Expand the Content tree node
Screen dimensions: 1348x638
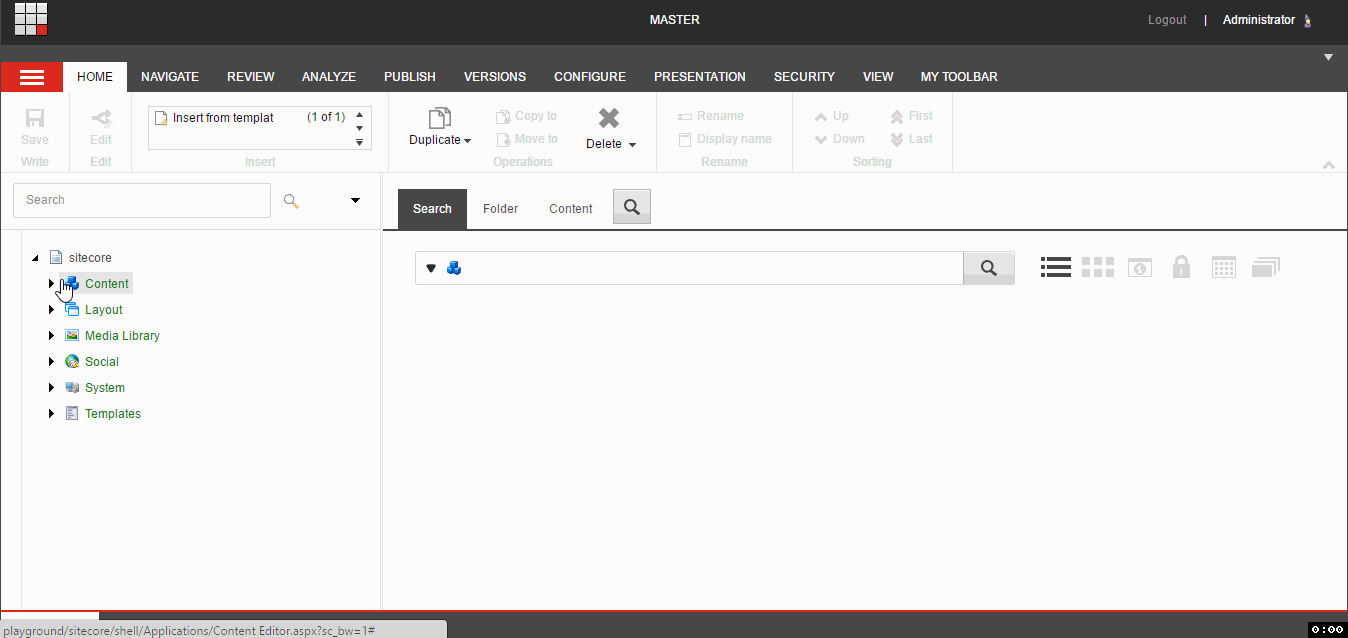click(x=51, y=284)
